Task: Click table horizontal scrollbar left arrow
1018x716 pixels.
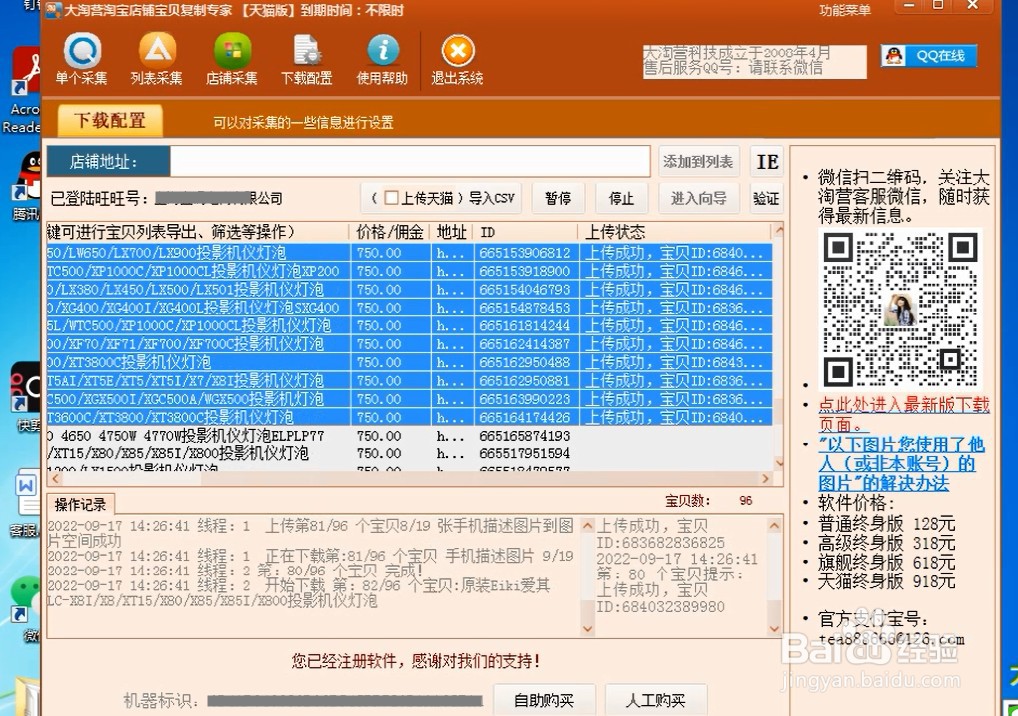Action: point(55,478)
